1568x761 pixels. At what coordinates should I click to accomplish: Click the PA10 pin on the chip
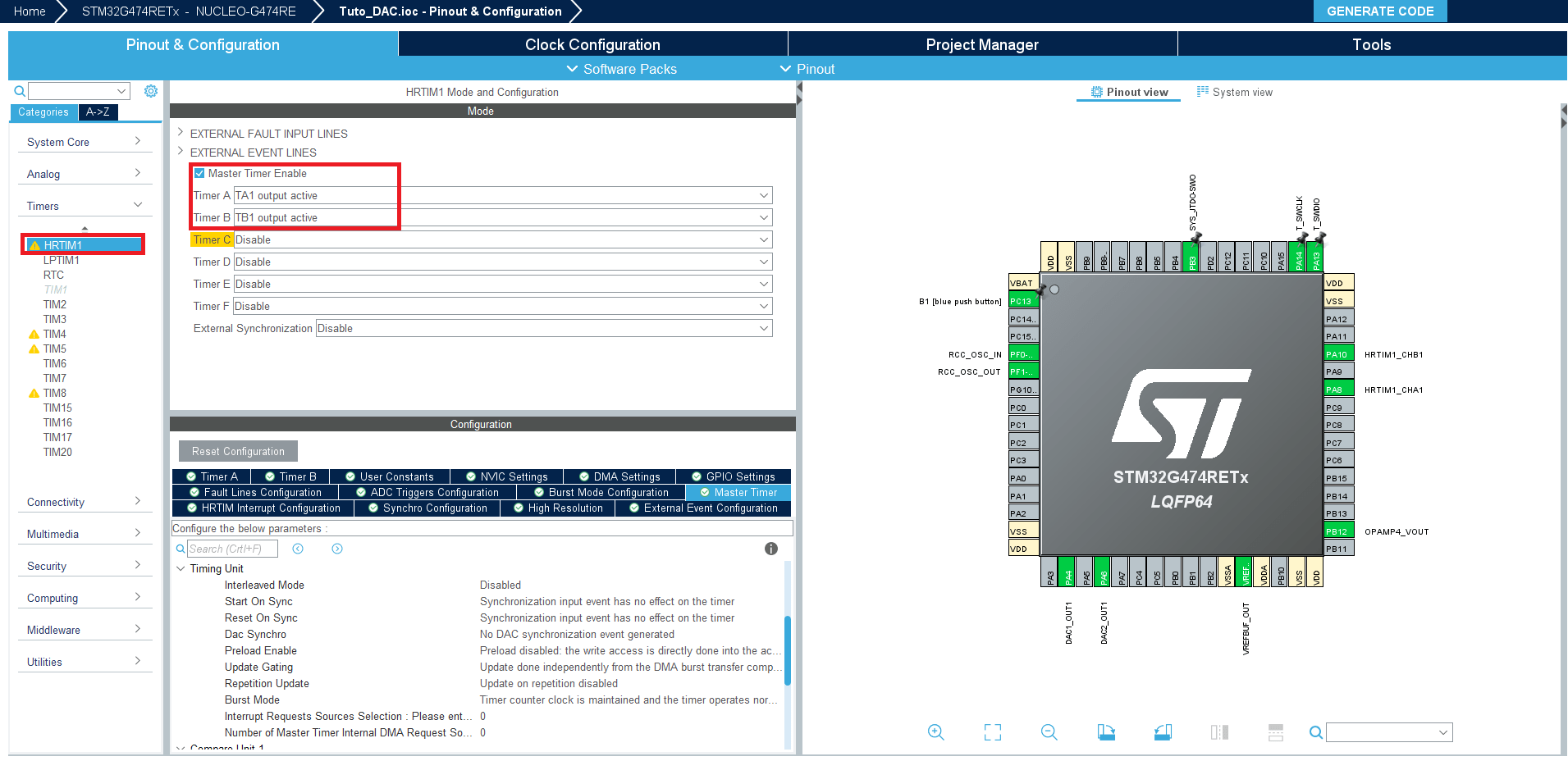pos(1338,354)
